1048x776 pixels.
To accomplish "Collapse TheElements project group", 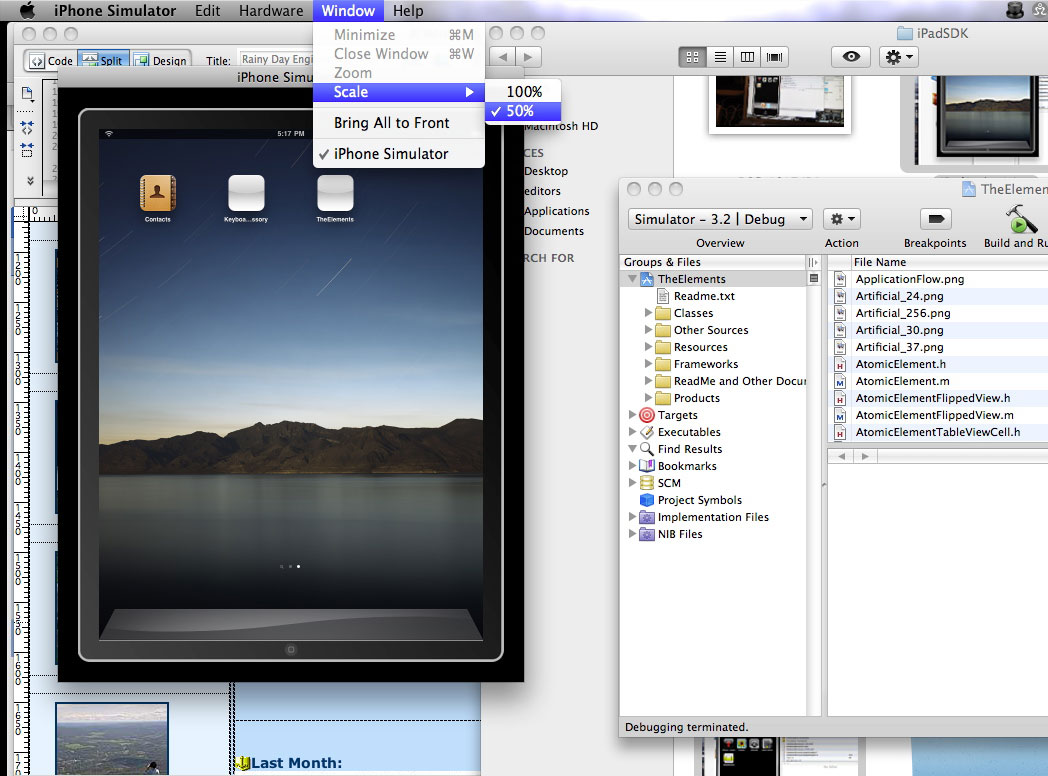I will 632,279.
